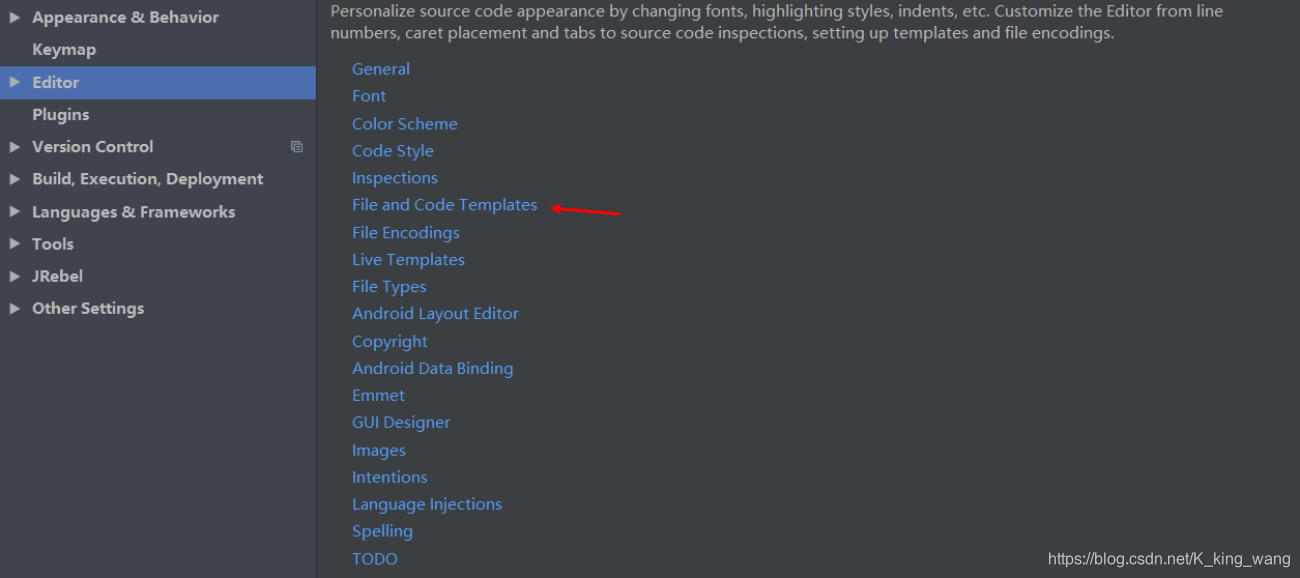Expand the Build, Execution, Deployment arrow
This screenshot has height=578, width=1300.
click(x=14, y=179)
